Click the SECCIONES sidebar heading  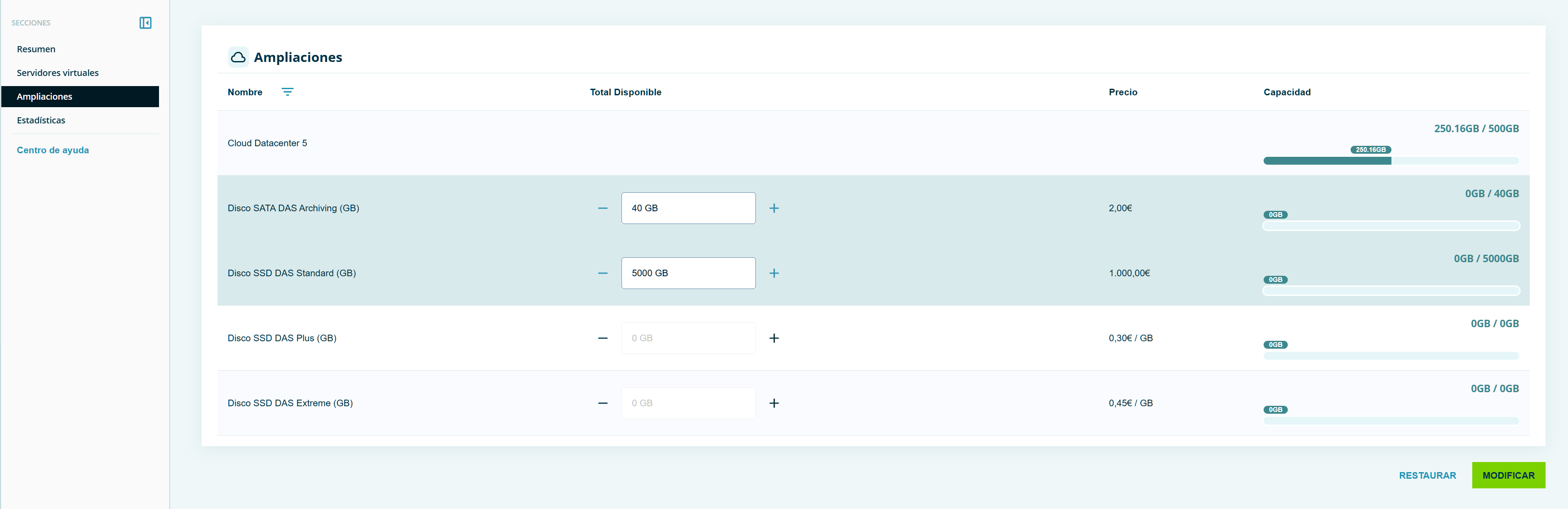click(x=31, y=23)
